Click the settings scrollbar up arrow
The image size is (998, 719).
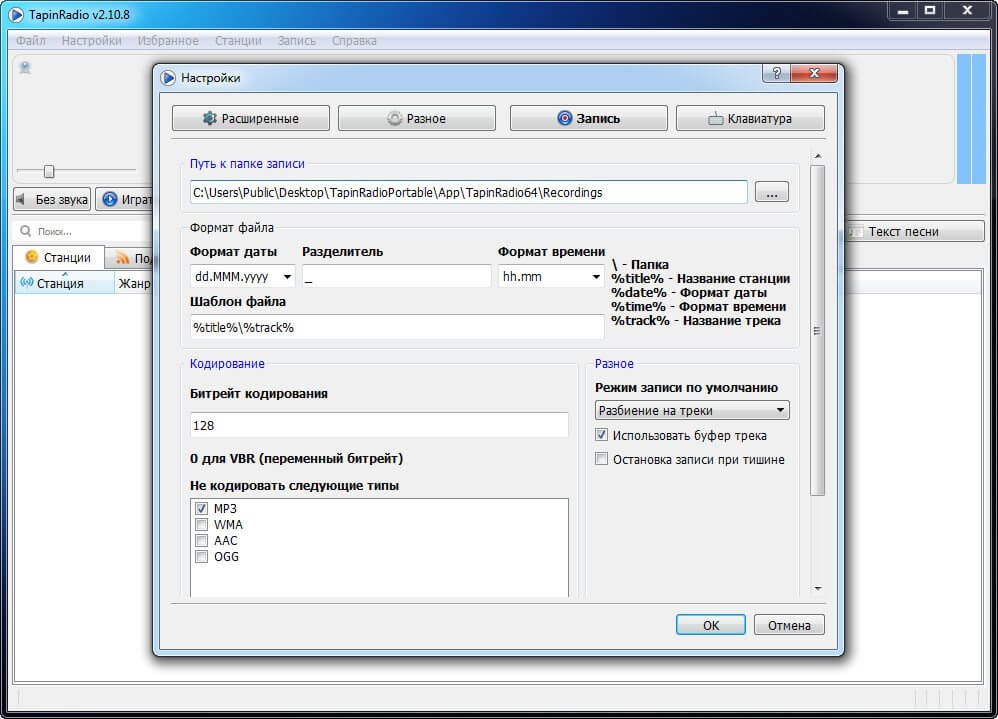(818, 157)
